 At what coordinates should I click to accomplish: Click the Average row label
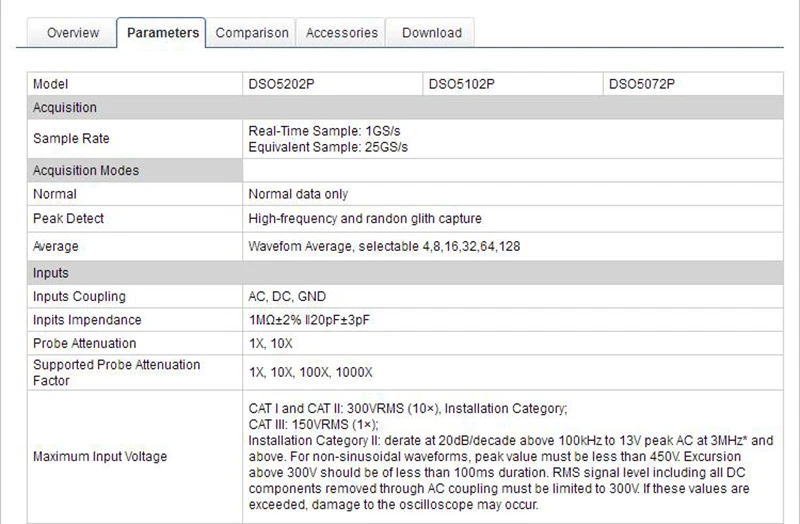coord(56,246)
